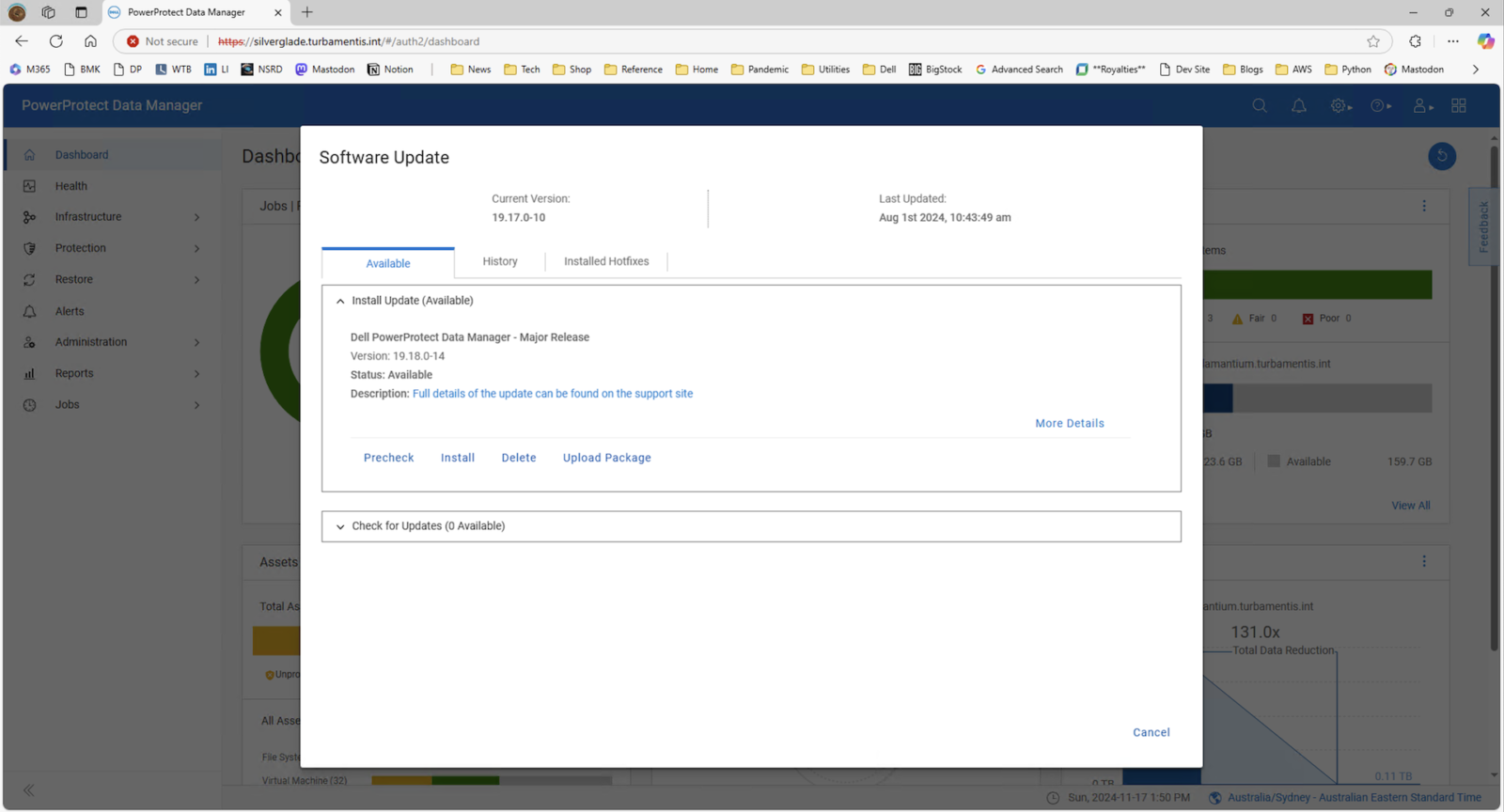Open the notifications bell icon
The height and width of the screenshot is (812, 1504).
tap(1299, 106)
